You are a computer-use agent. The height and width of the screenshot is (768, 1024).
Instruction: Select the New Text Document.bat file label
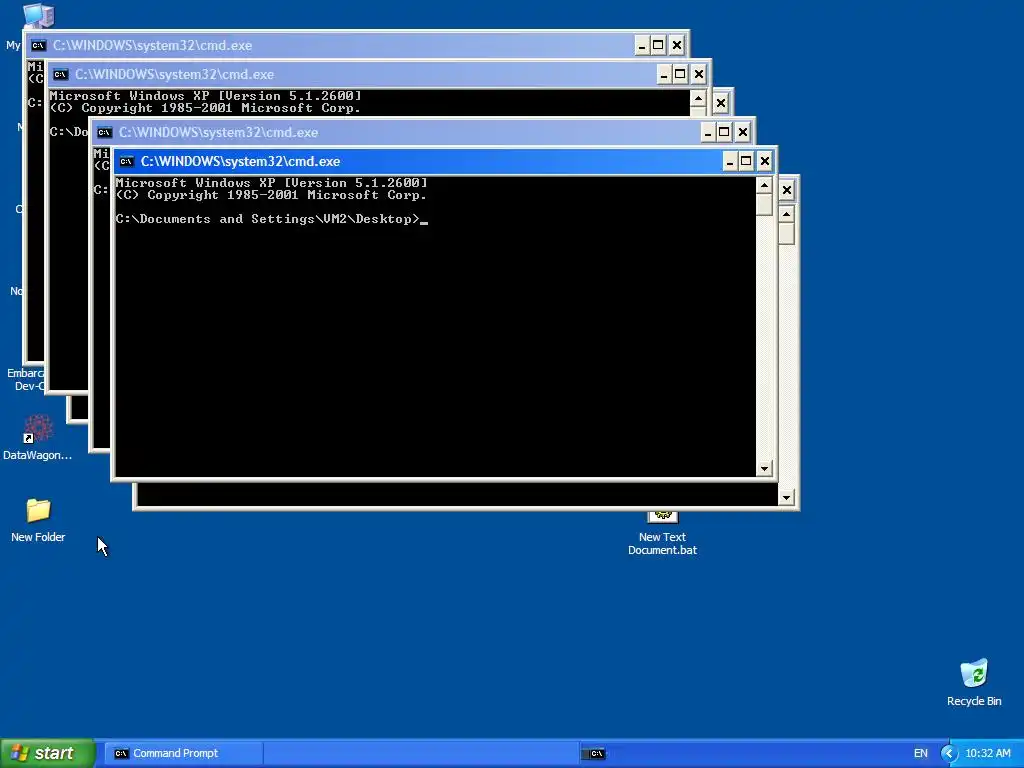662,543
